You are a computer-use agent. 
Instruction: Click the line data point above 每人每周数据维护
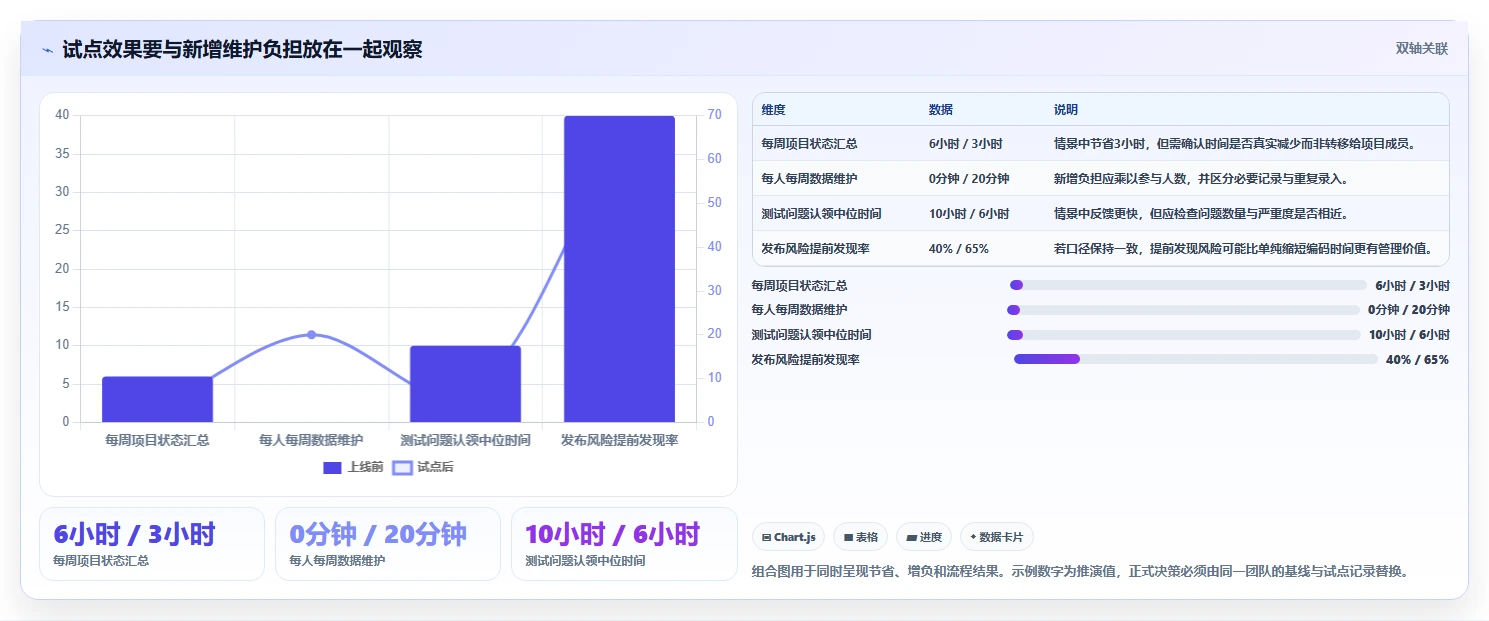click(x=311, y=334)
